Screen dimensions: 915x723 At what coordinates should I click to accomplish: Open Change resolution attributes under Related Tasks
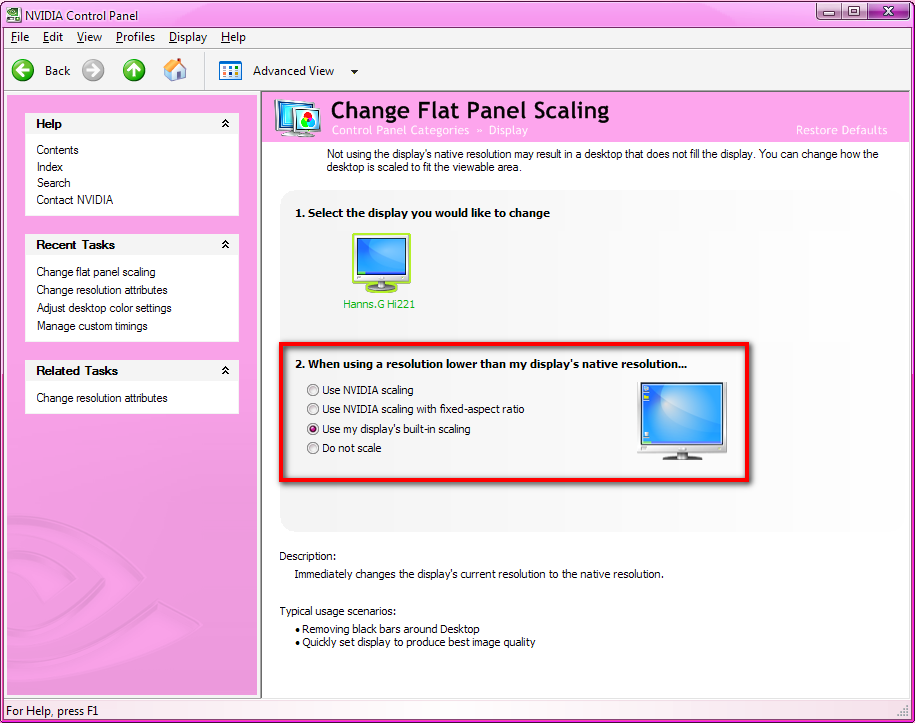point(102,398)
